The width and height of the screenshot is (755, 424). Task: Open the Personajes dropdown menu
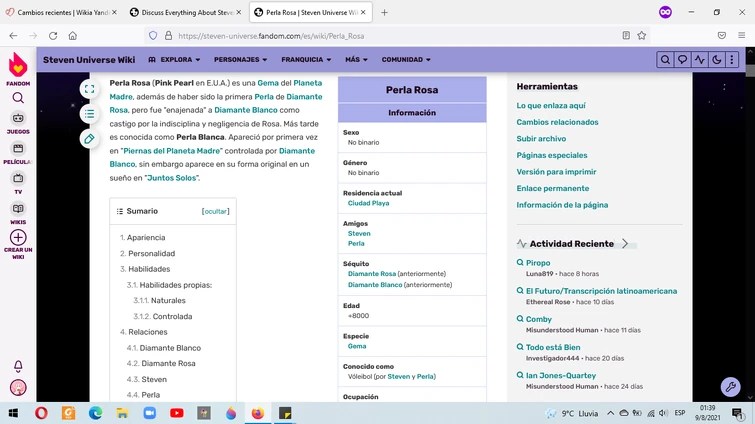click(x=240, y=60)
